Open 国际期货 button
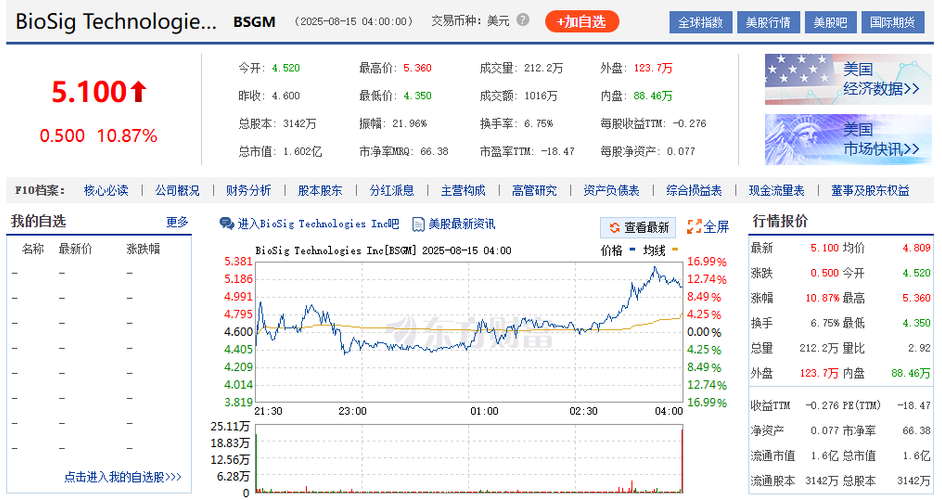This screenshot has width=942, height=500. coord(892,23)
